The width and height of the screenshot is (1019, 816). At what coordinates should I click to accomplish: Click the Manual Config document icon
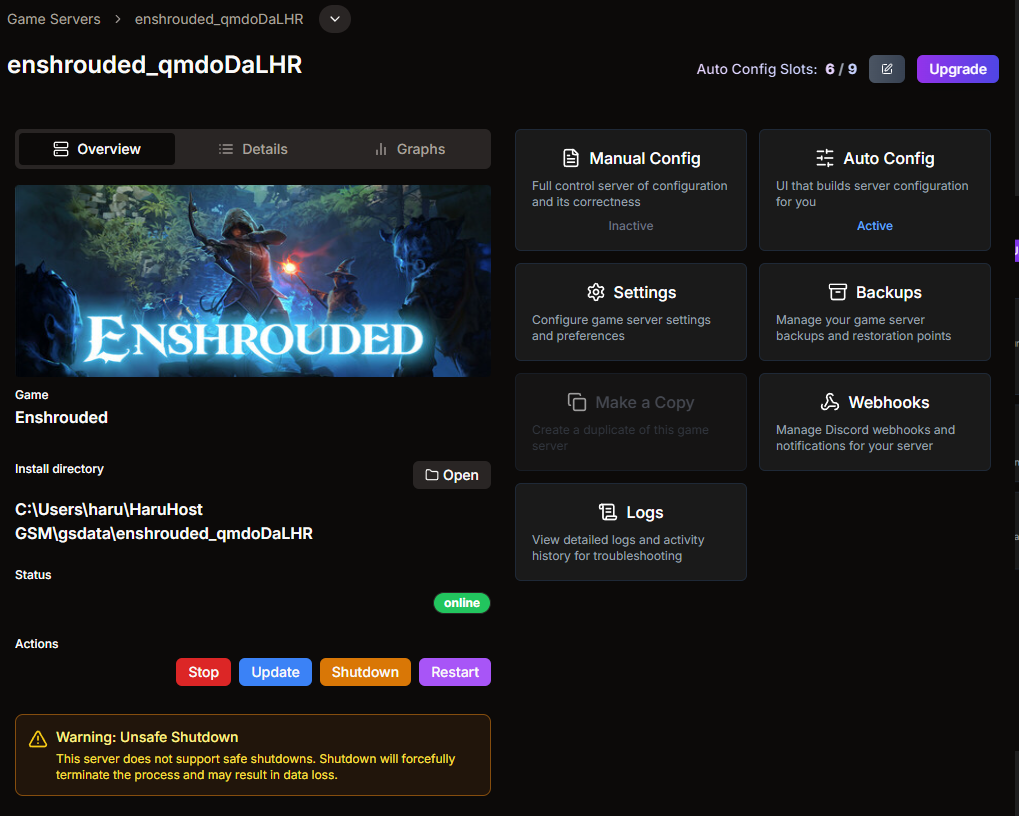click(x=571, y=159)
